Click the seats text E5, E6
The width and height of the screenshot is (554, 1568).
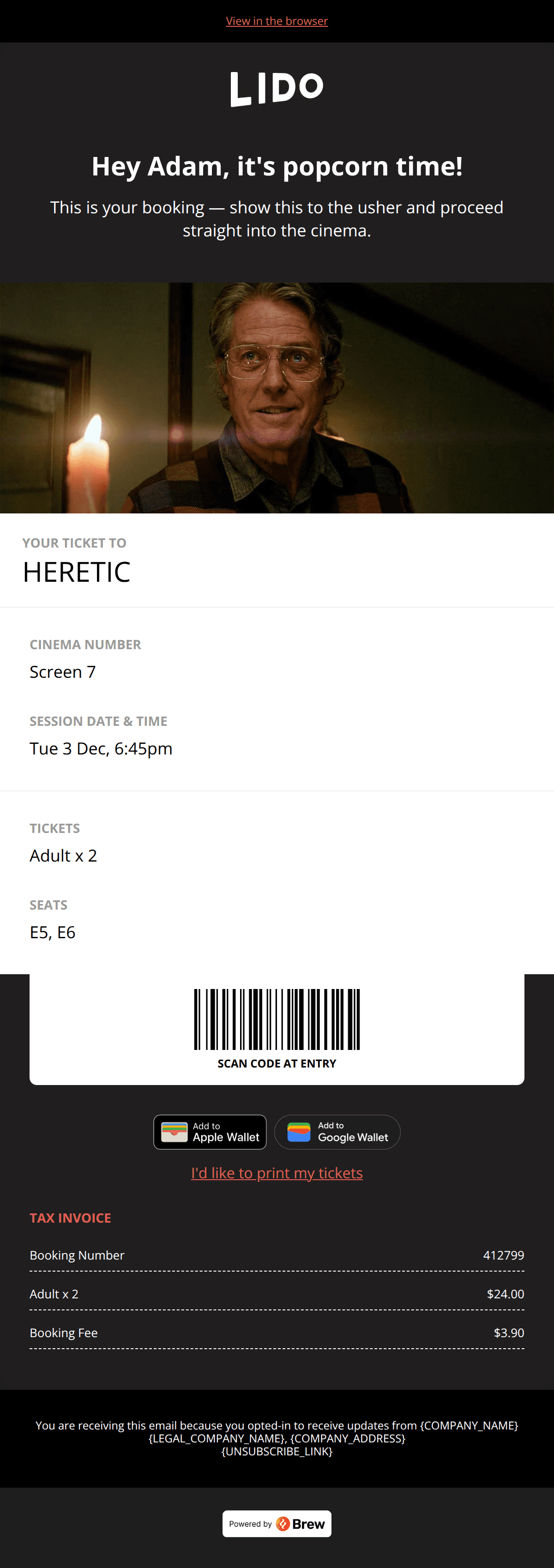coord(52,933)
